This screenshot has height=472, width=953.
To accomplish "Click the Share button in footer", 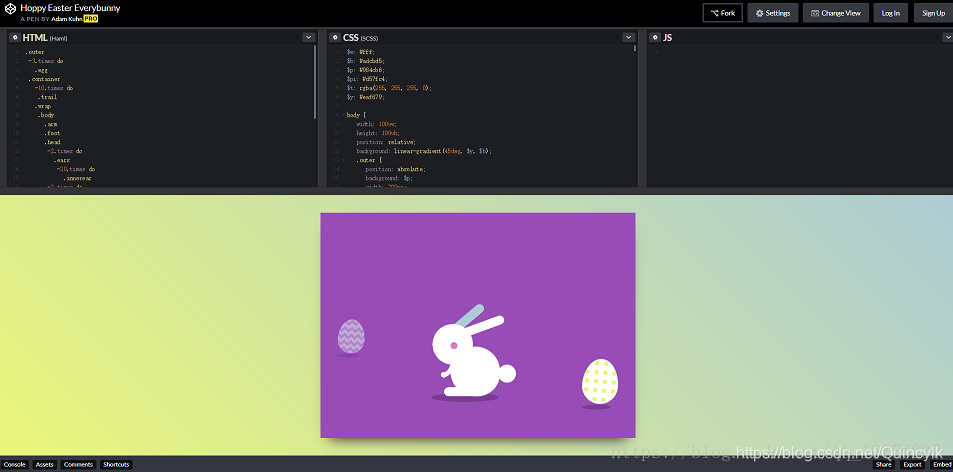I will coord(883,465).
